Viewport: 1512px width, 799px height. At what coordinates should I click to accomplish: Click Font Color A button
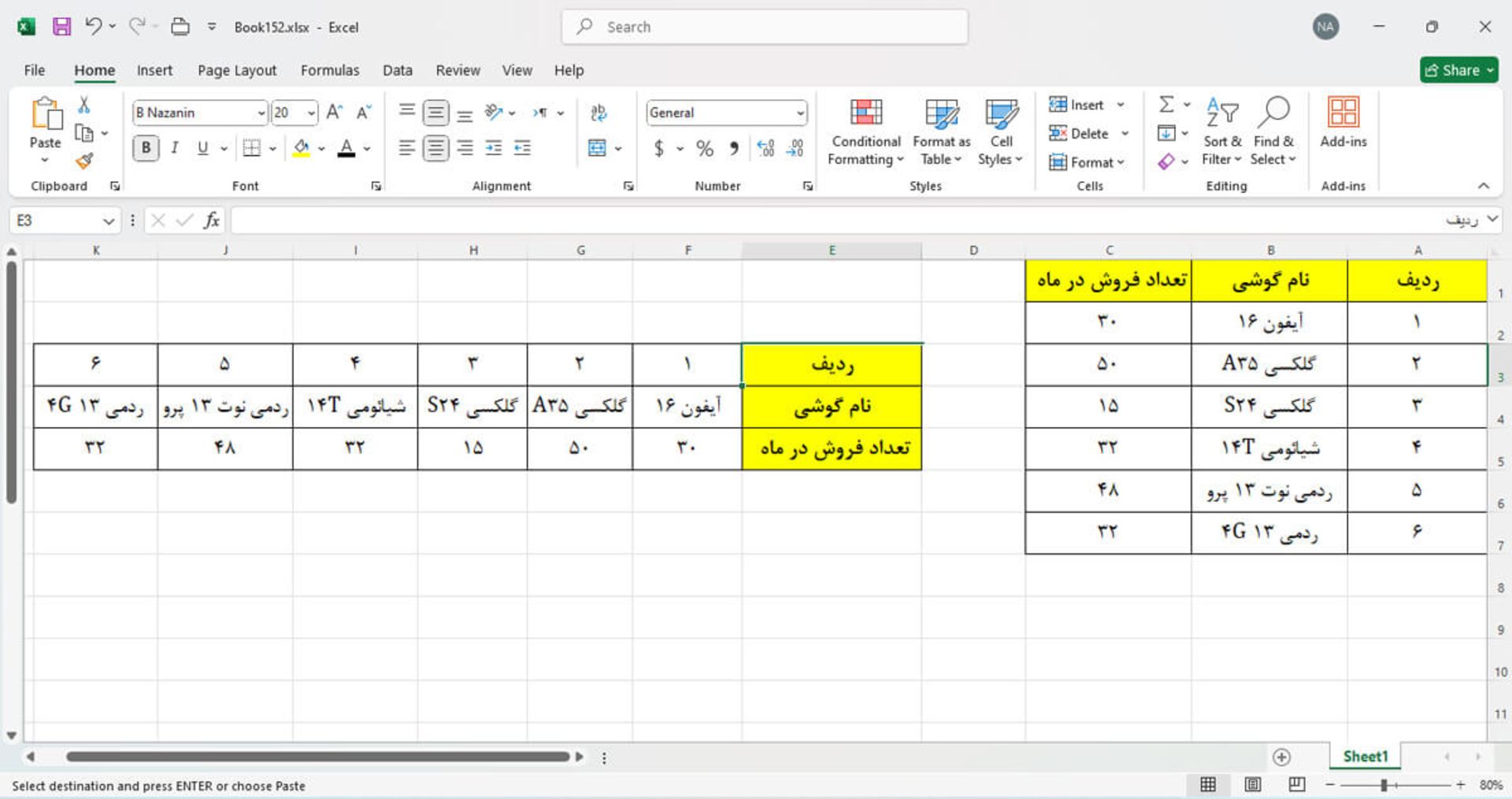(x=346, y=148)
